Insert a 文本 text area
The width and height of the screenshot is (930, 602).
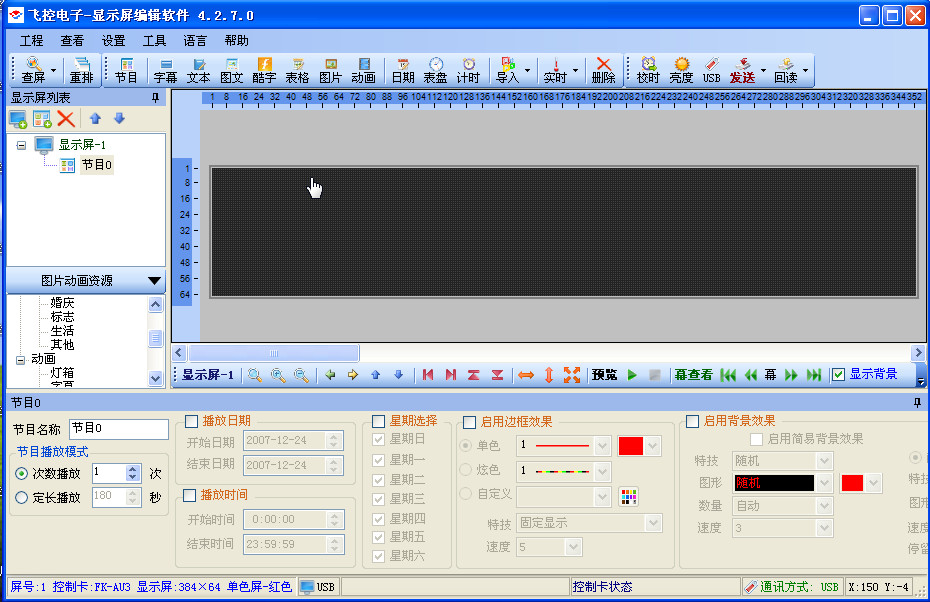pyautogui.click(x=199, y=70)
